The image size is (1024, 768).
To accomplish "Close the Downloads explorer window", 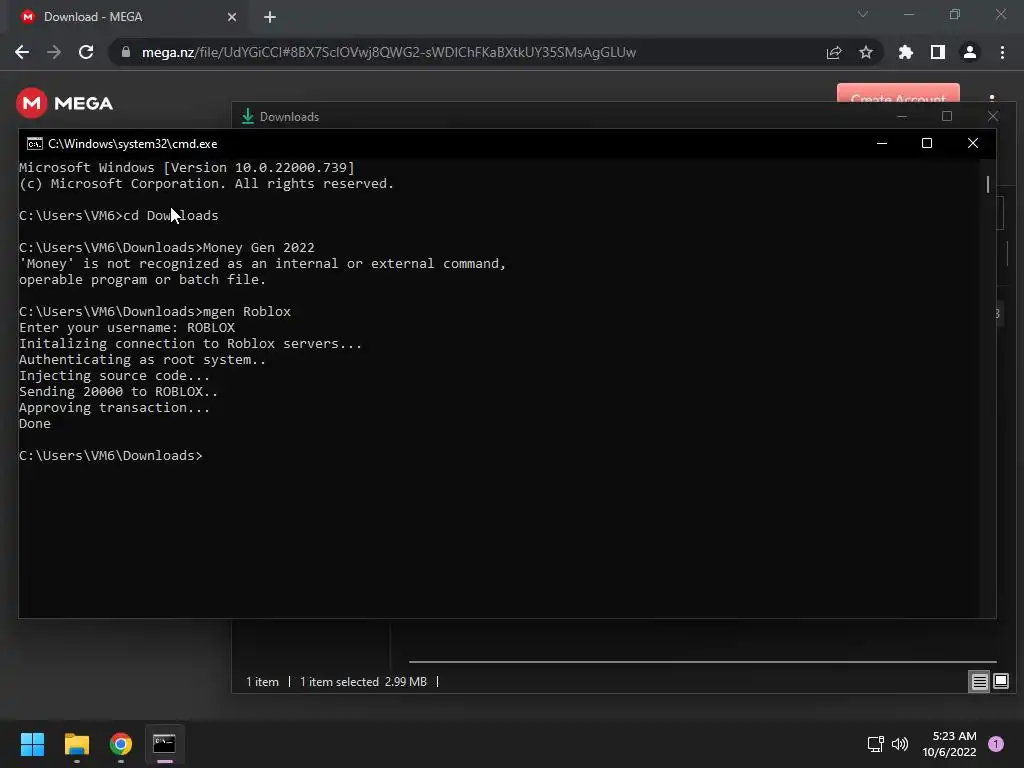I will pyautogui.click(x=993, y=116).
